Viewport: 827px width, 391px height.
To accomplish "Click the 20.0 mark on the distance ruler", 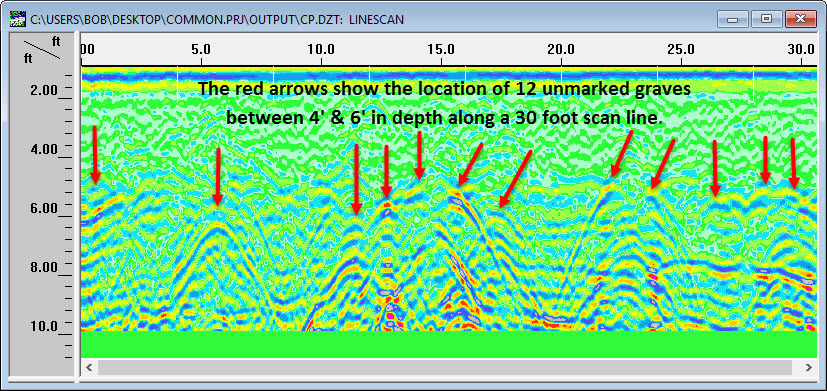I will point(561,49).
